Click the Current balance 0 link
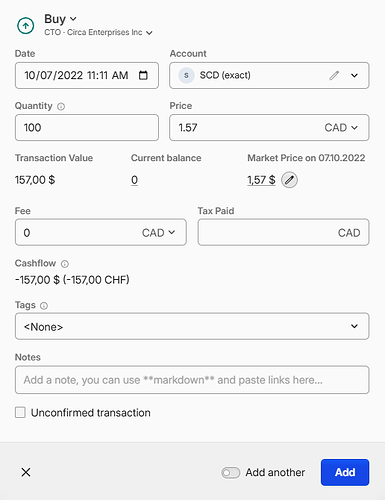Viewport: 385px width, 500px height. coord(134,180)
